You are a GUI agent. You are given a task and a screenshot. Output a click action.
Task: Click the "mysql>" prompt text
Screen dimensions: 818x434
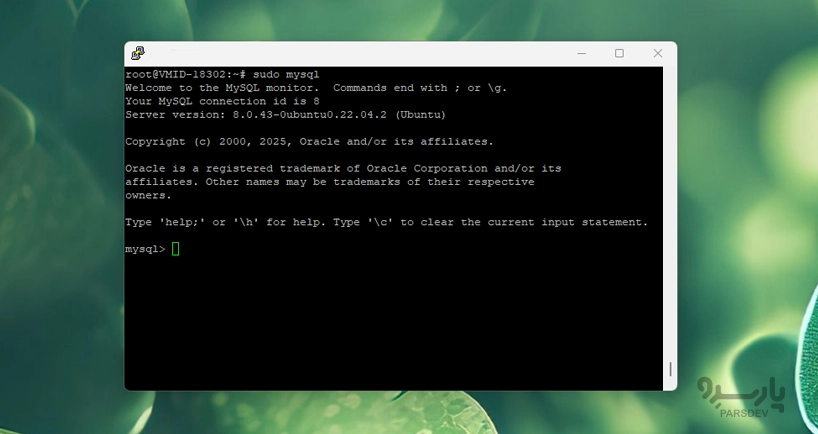pyautogui.click(x=145, y=249)
